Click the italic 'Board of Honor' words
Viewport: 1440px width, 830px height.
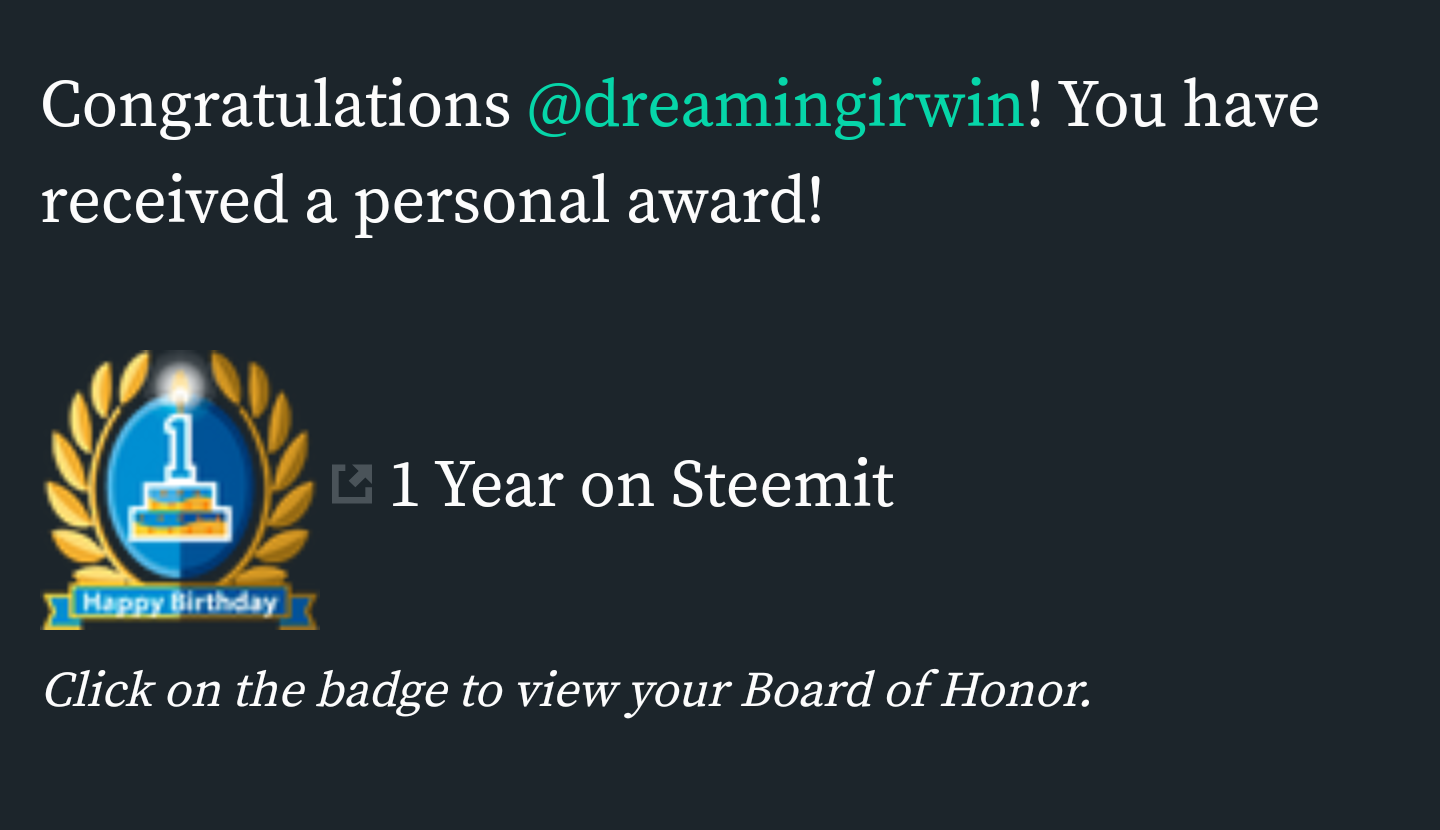point(914,690)
